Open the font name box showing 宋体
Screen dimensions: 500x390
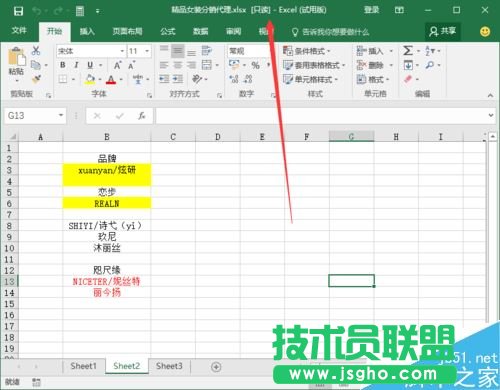tap(91, 51)
